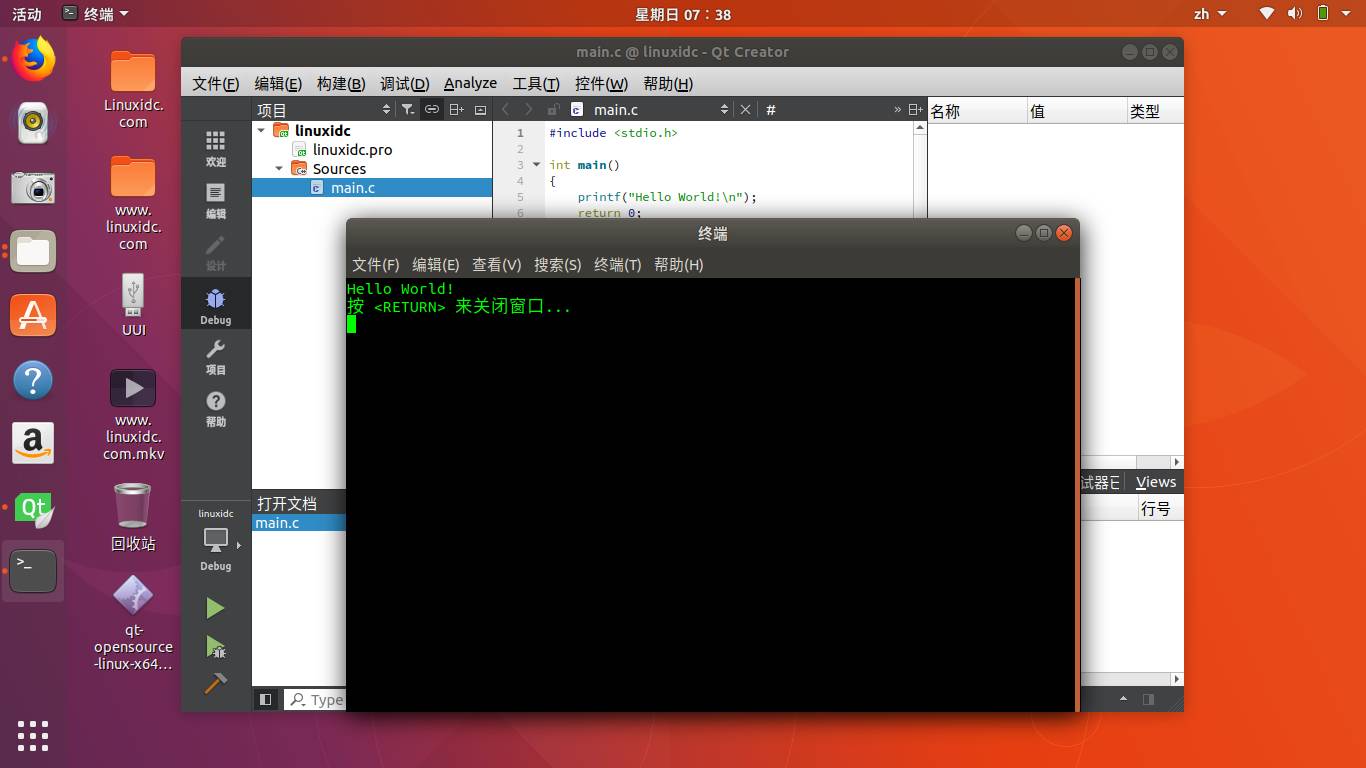1366x768 pixels.
Task: Open the terminal's 查看(V) menu
Action: [496, 264]
